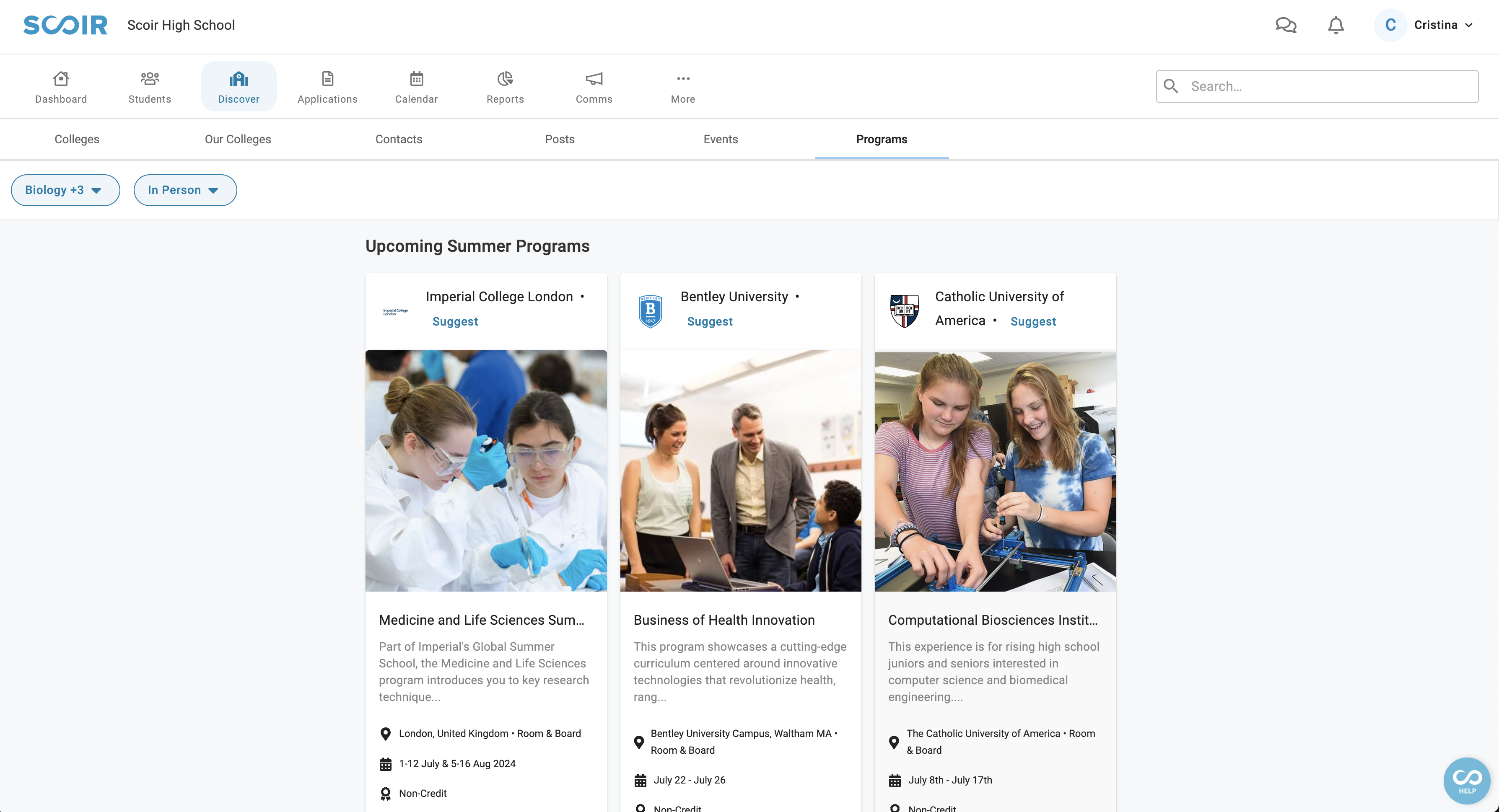The height and width of the screenshot is (812, 1499).
Task: Click location pin next to London, United Kingdom
Action: coord(385,734)
